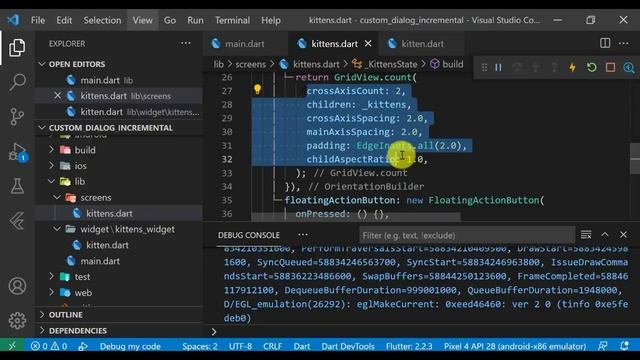Open Run and Debug view
640x360 pixels.
tap(17, 151)
